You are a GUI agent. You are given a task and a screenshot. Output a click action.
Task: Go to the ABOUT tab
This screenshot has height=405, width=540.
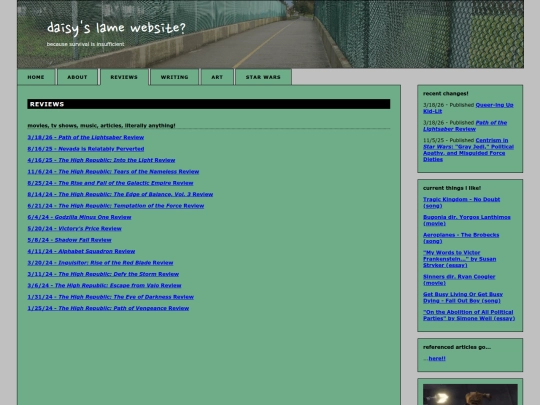[x=77, y=77]
